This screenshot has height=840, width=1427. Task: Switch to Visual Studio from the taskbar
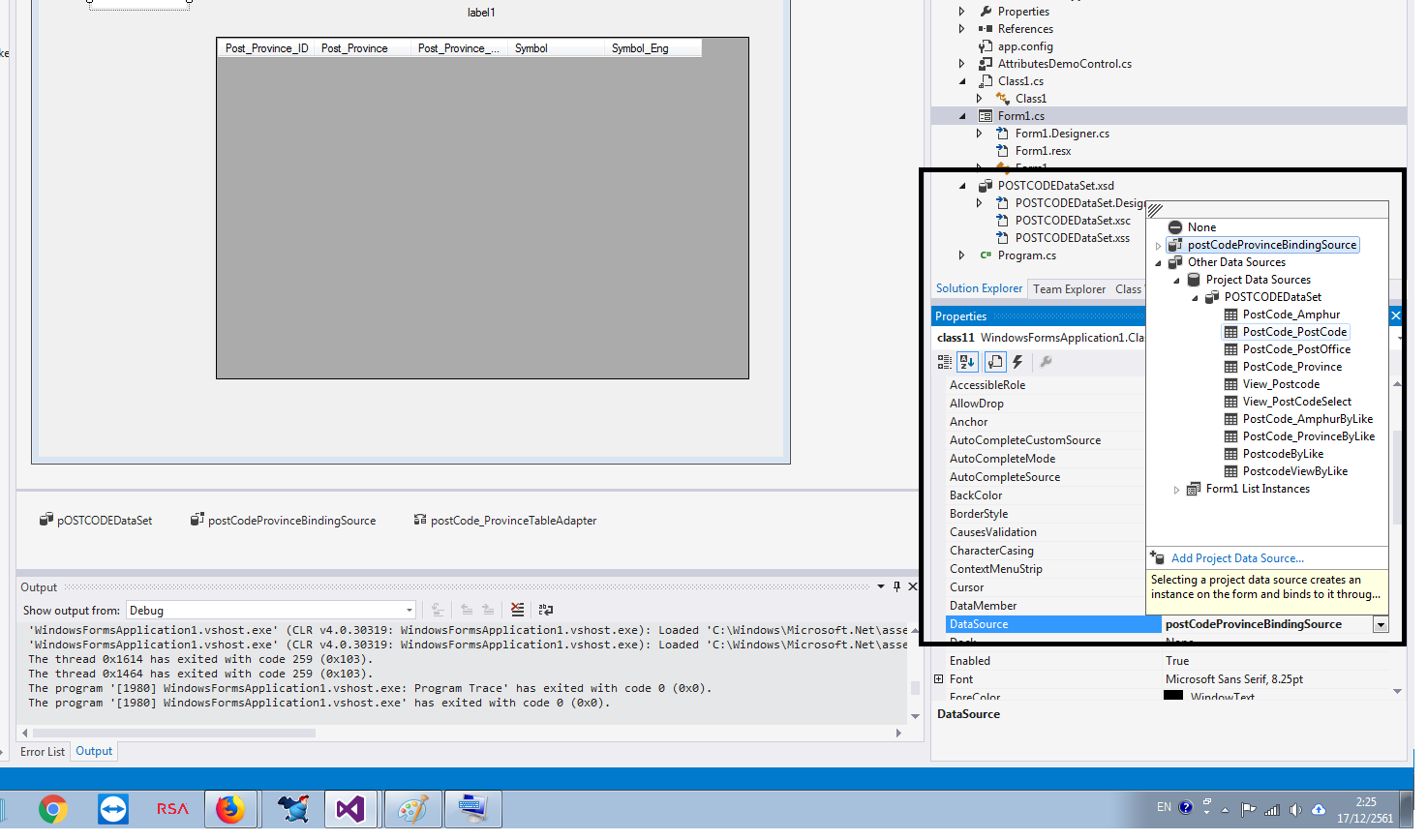click(350, 809)
